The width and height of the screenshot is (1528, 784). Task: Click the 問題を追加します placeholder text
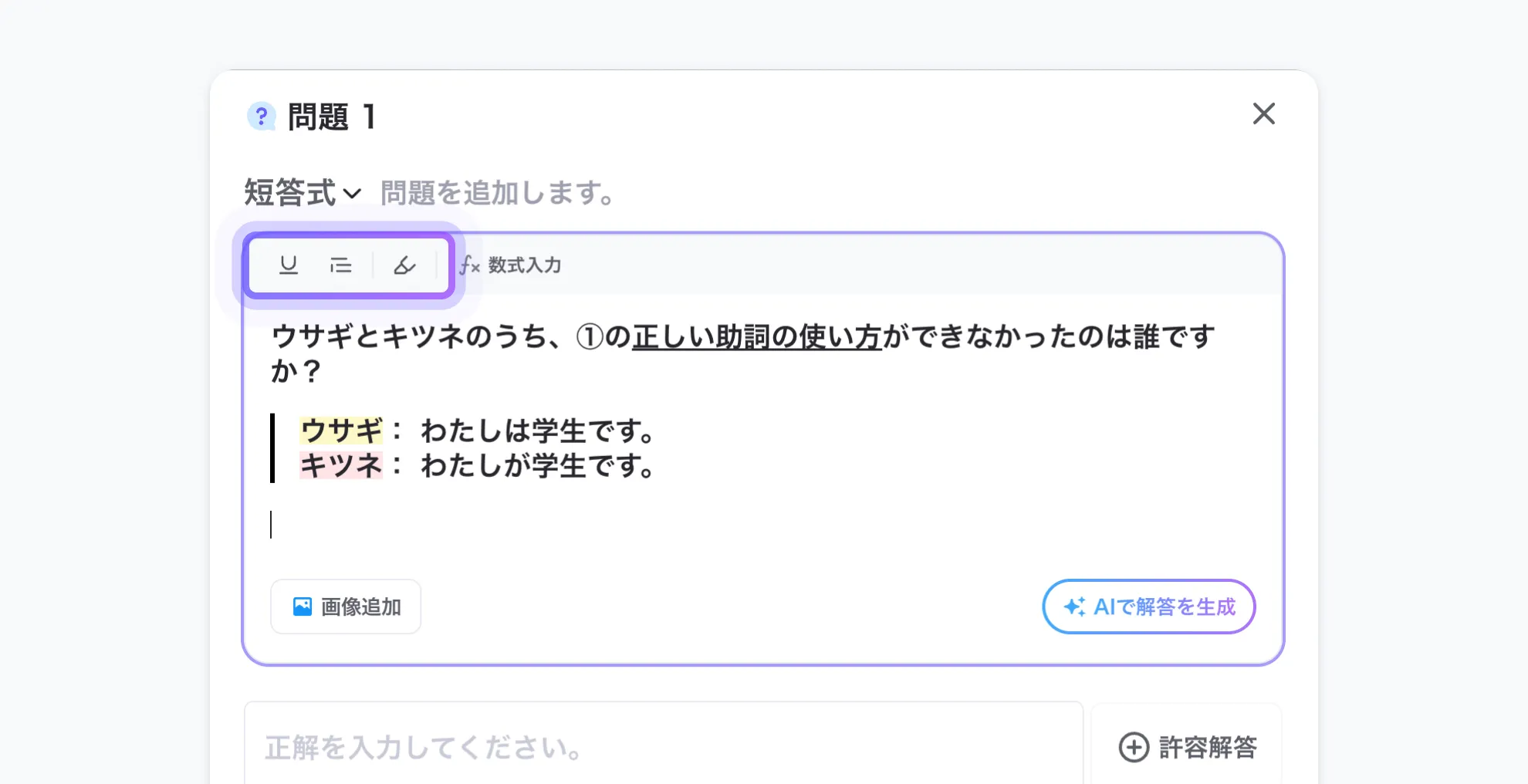tap(498, 193)
